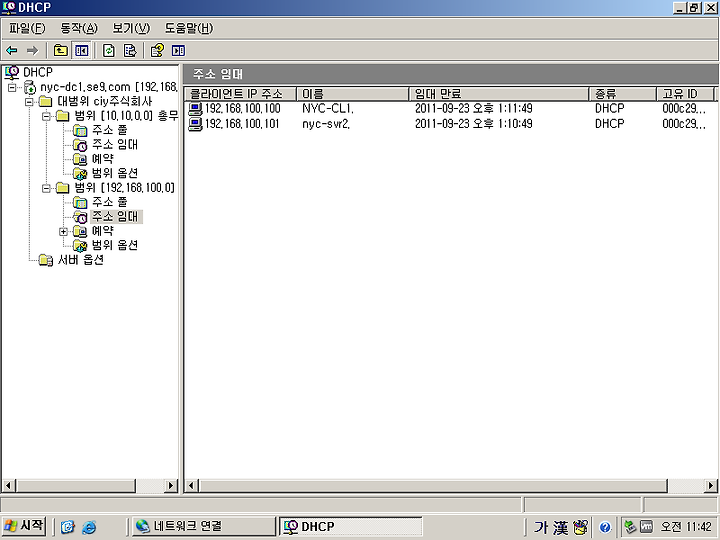
Task: Click the nyc-dc1.se9.com server icon
Action: [x=30, y=87]
